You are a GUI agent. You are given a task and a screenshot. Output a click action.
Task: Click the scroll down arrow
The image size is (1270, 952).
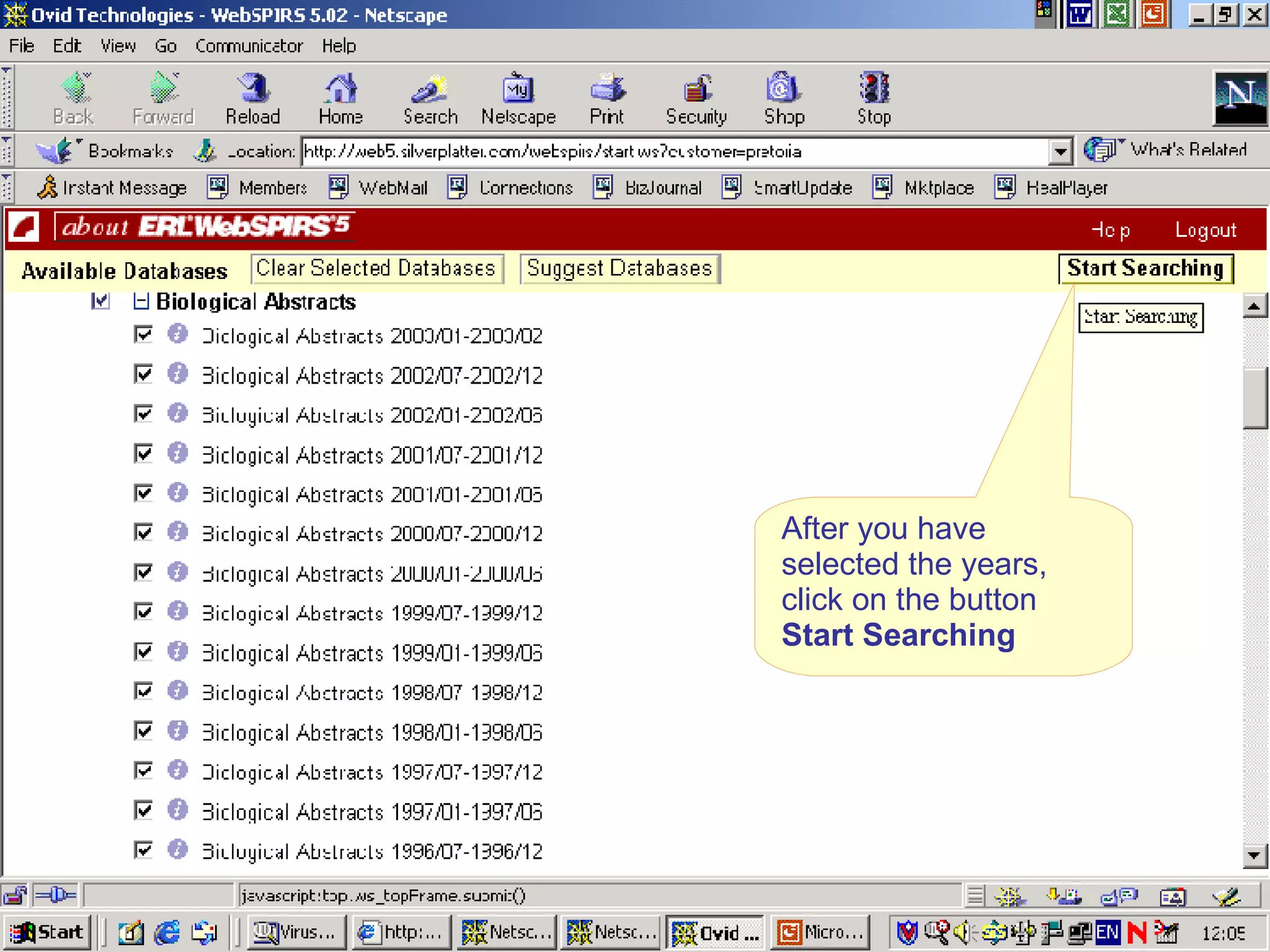point(1254,856)
